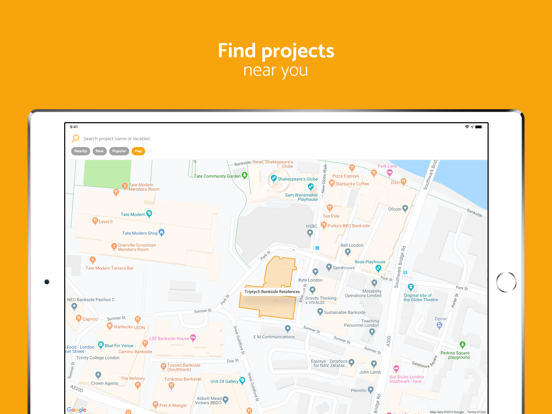
Task: Tap the Porky's BBQ Bankside pin
Action: [324, 225]
